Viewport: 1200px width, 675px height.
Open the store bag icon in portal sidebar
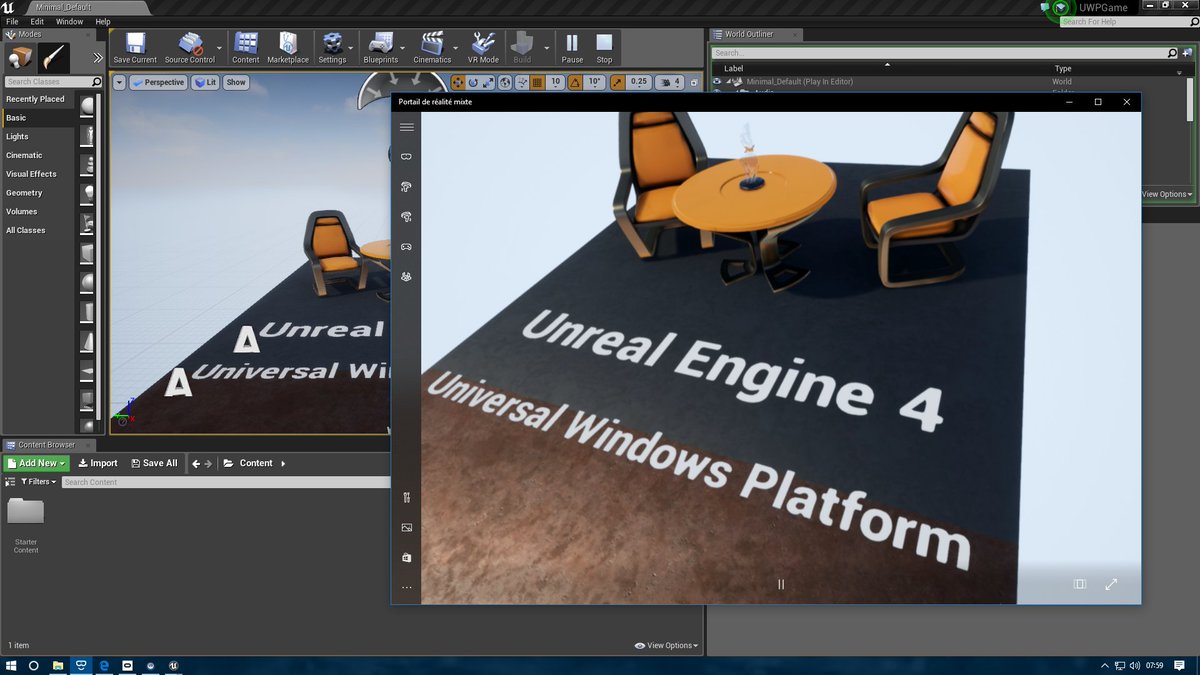[406, 557]
